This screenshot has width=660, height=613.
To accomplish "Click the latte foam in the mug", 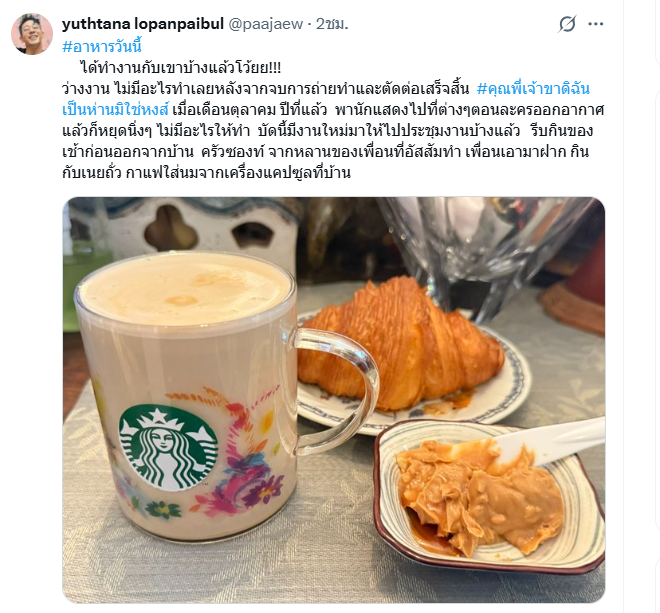I will [184, 288].
